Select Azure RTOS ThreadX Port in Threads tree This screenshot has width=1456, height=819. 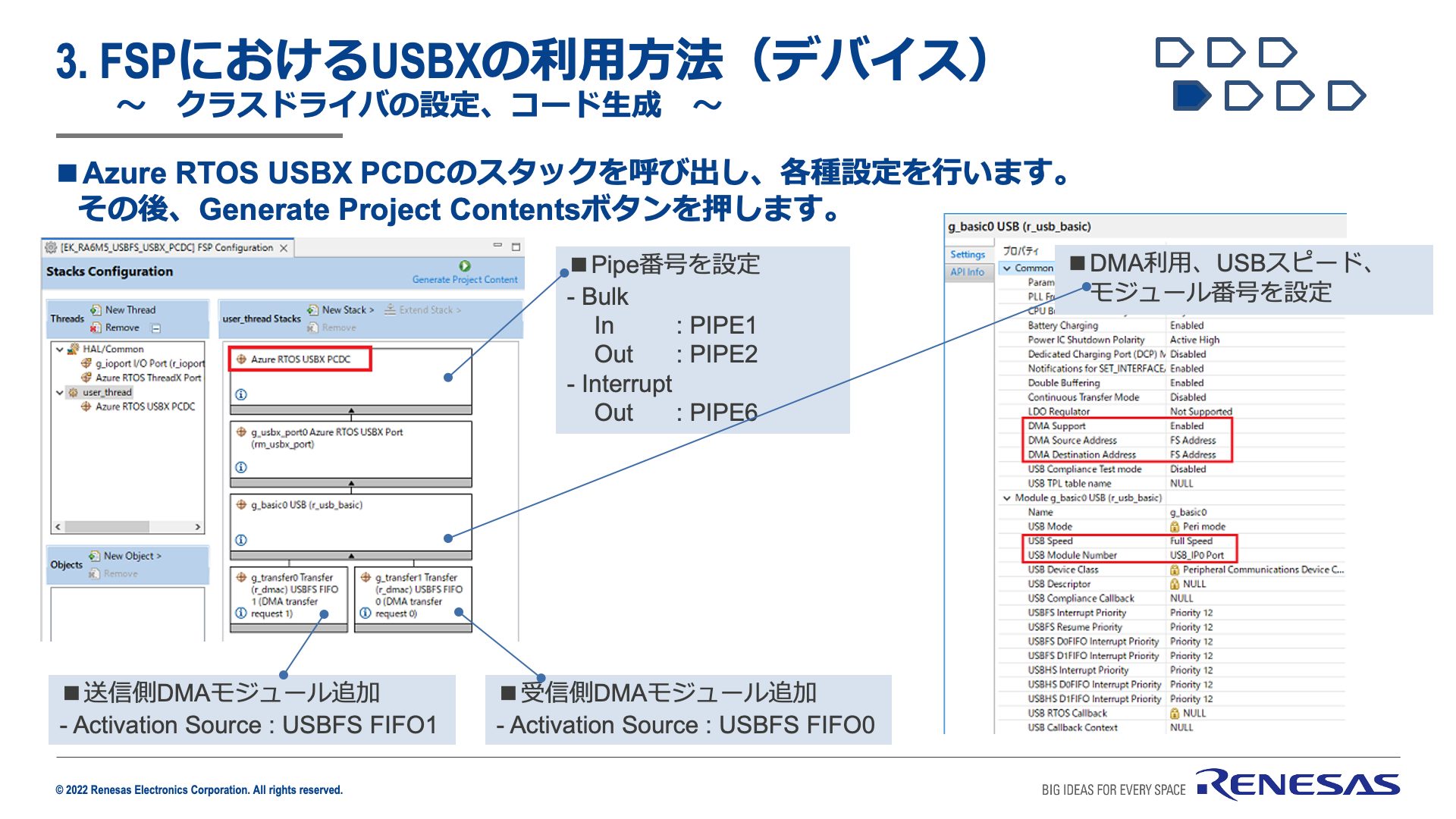(x=141, y=378)
